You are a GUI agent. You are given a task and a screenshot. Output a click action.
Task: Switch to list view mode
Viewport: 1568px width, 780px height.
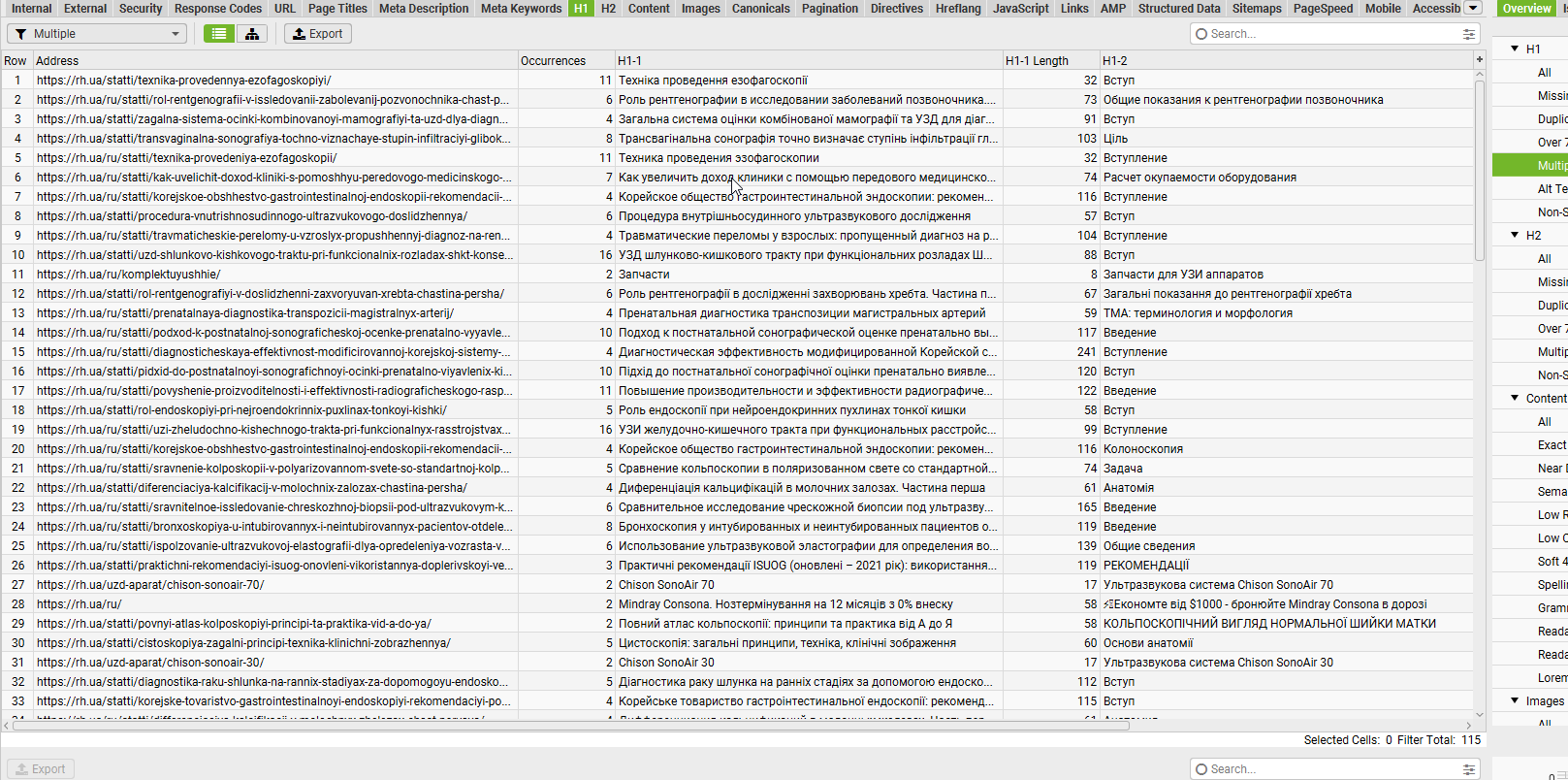(219, 34)
